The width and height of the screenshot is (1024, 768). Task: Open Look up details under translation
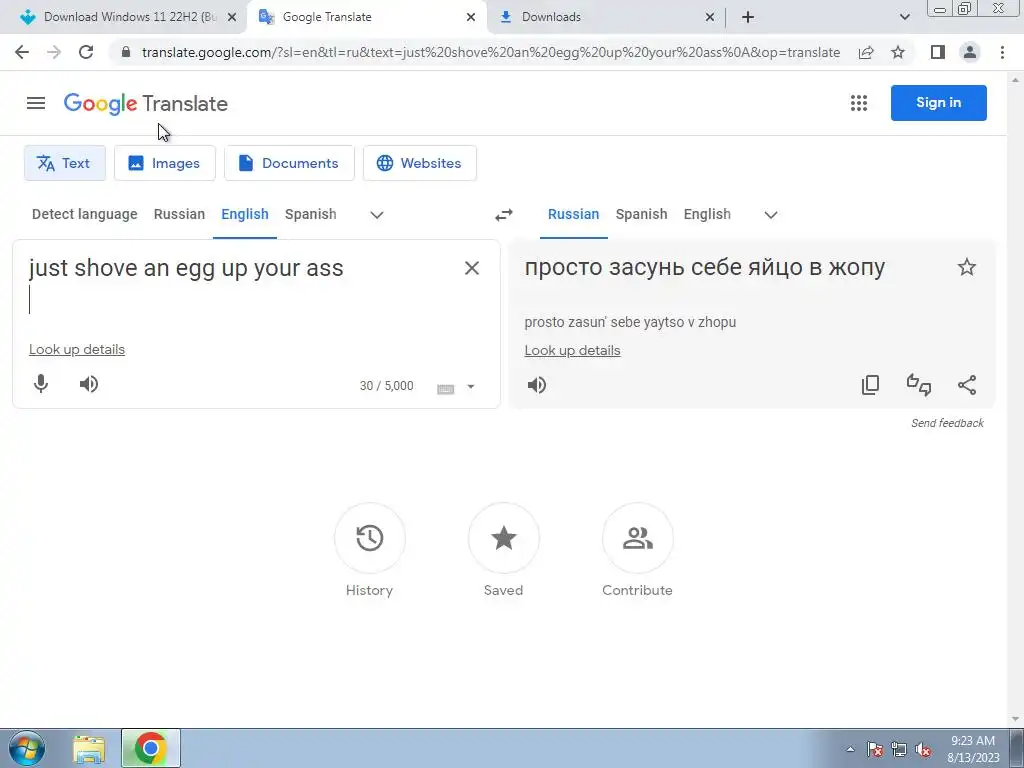point(572,351)
